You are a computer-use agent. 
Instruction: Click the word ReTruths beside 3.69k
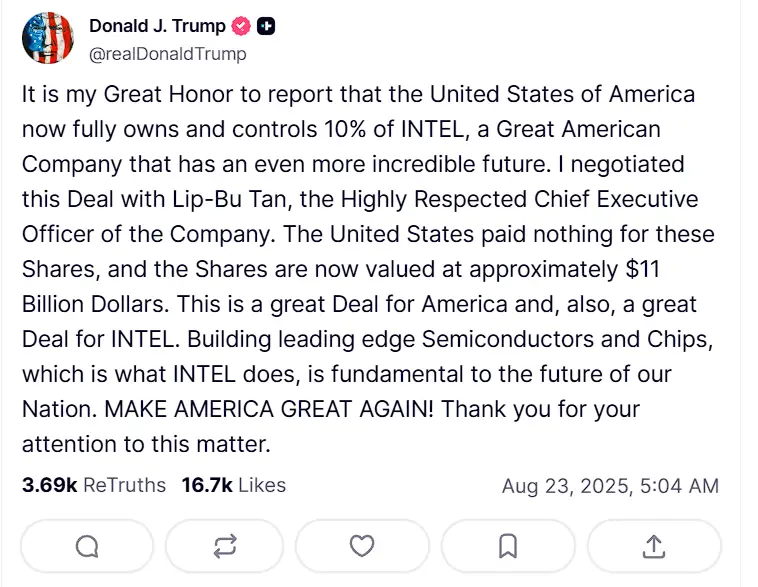pyautogui.click(x=125, y=485)
